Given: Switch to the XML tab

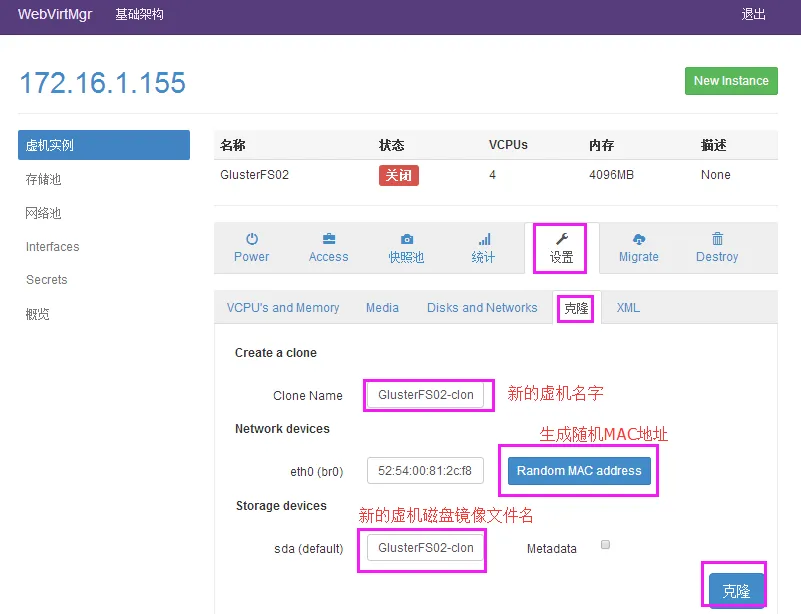Looking at the screenshot, I should point(628,308).
